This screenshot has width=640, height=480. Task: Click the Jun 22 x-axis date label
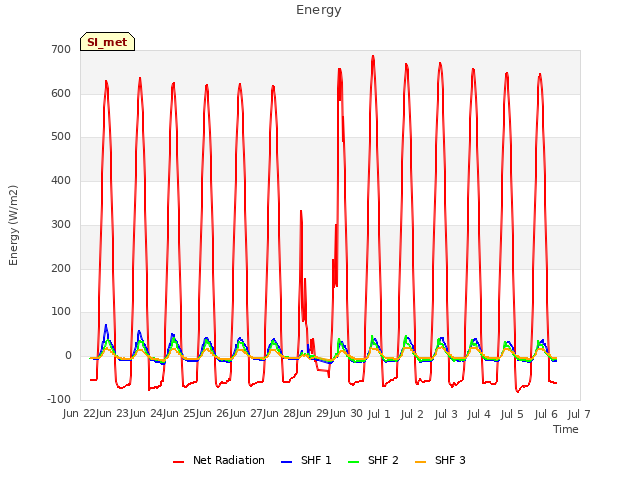tap(79, 414)
